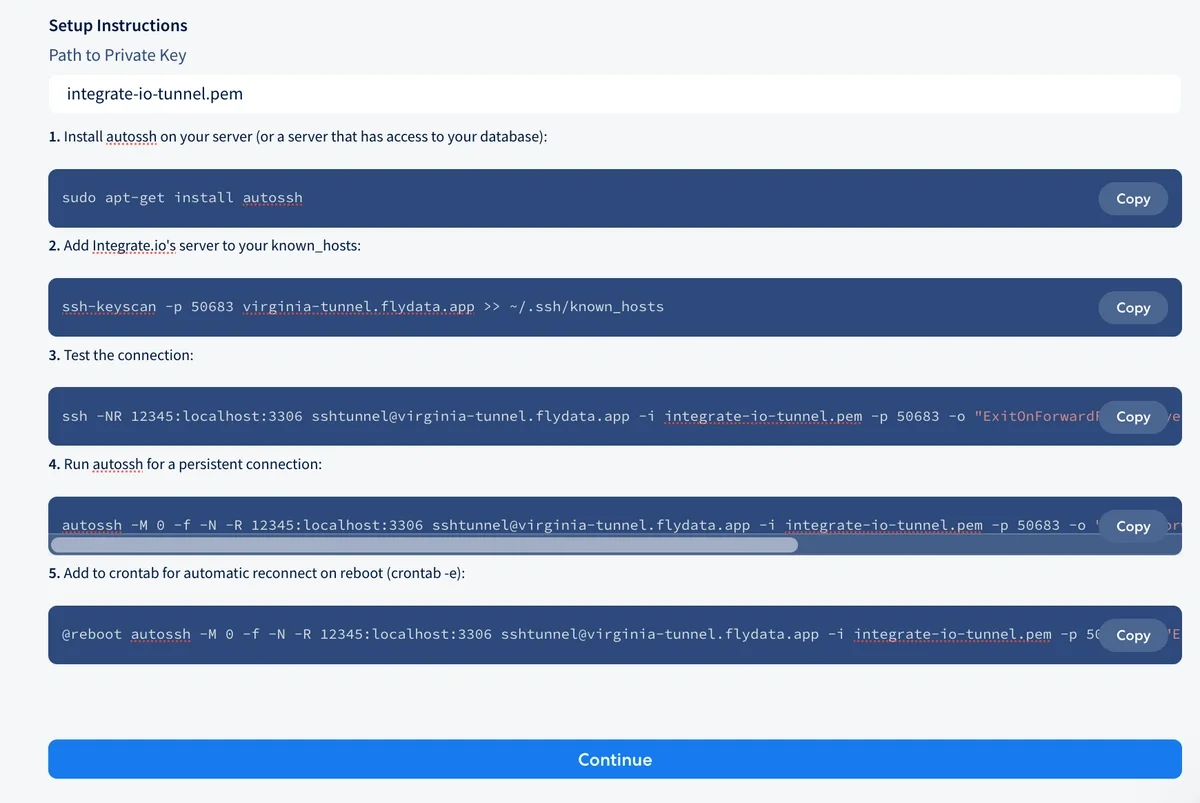Image resolution: width=1200 pixels, height=803 pixels.
Task: Copy the ssh-keyscan known_hosts command
Action: (x=1132, y=308)
